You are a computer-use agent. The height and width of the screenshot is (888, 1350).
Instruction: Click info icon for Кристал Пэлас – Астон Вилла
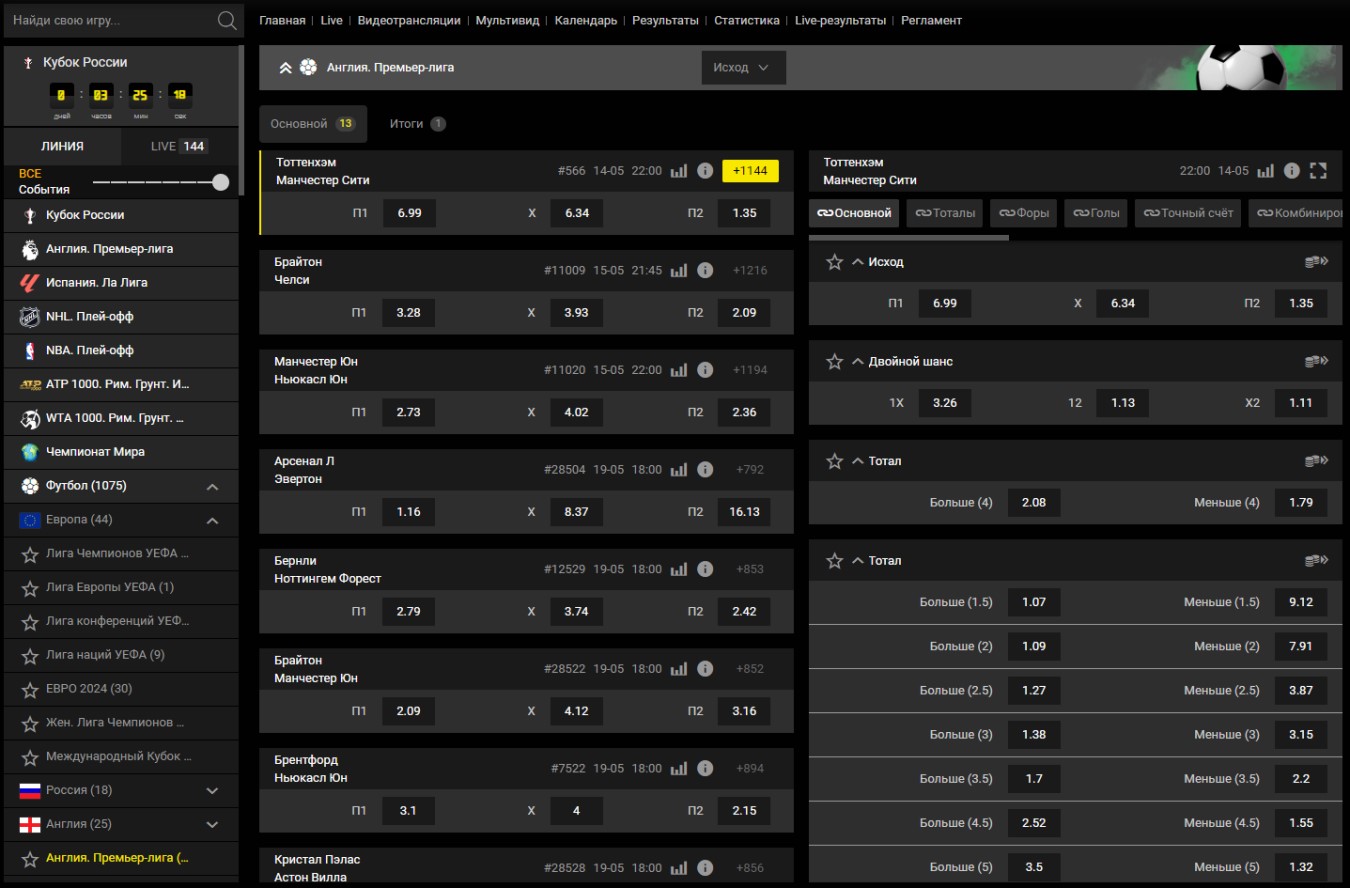click(705, 868)
